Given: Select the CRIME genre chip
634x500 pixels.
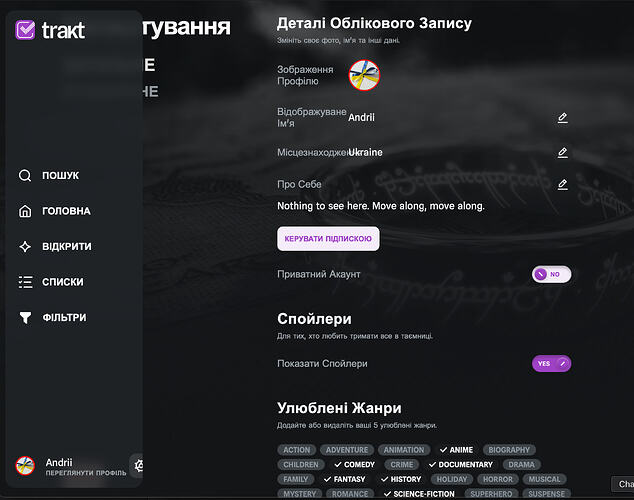Looking at the screenshot, I should pyautogui.click(x=402, y=465).
